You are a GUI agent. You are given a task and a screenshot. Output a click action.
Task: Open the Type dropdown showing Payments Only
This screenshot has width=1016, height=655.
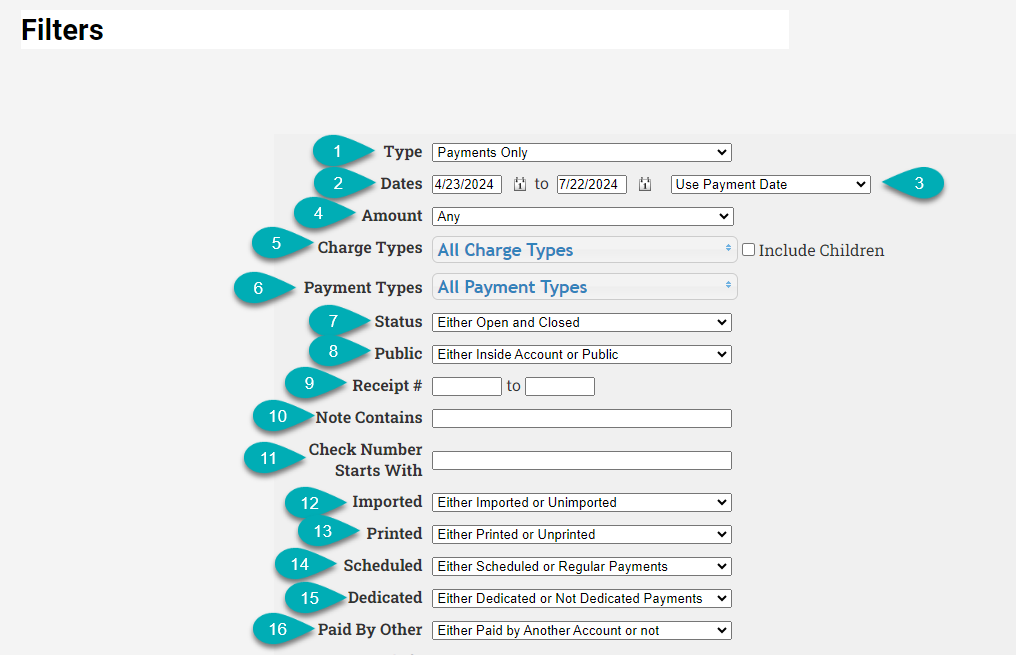tap(581, 152)
